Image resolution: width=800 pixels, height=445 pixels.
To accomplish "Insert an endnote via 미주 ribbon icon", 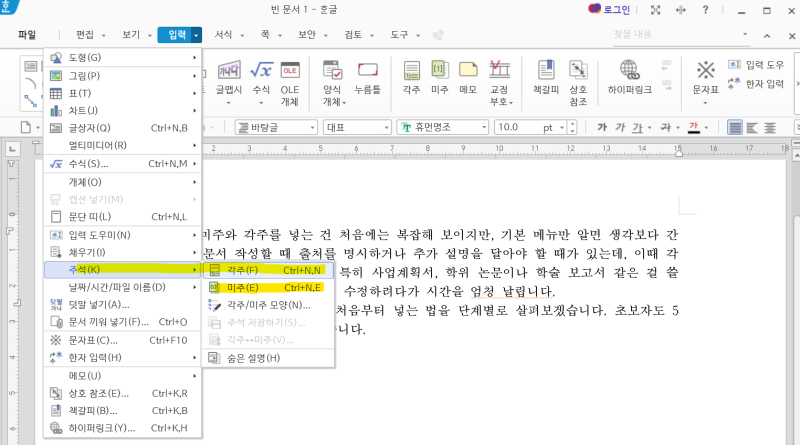I will 439,78.
